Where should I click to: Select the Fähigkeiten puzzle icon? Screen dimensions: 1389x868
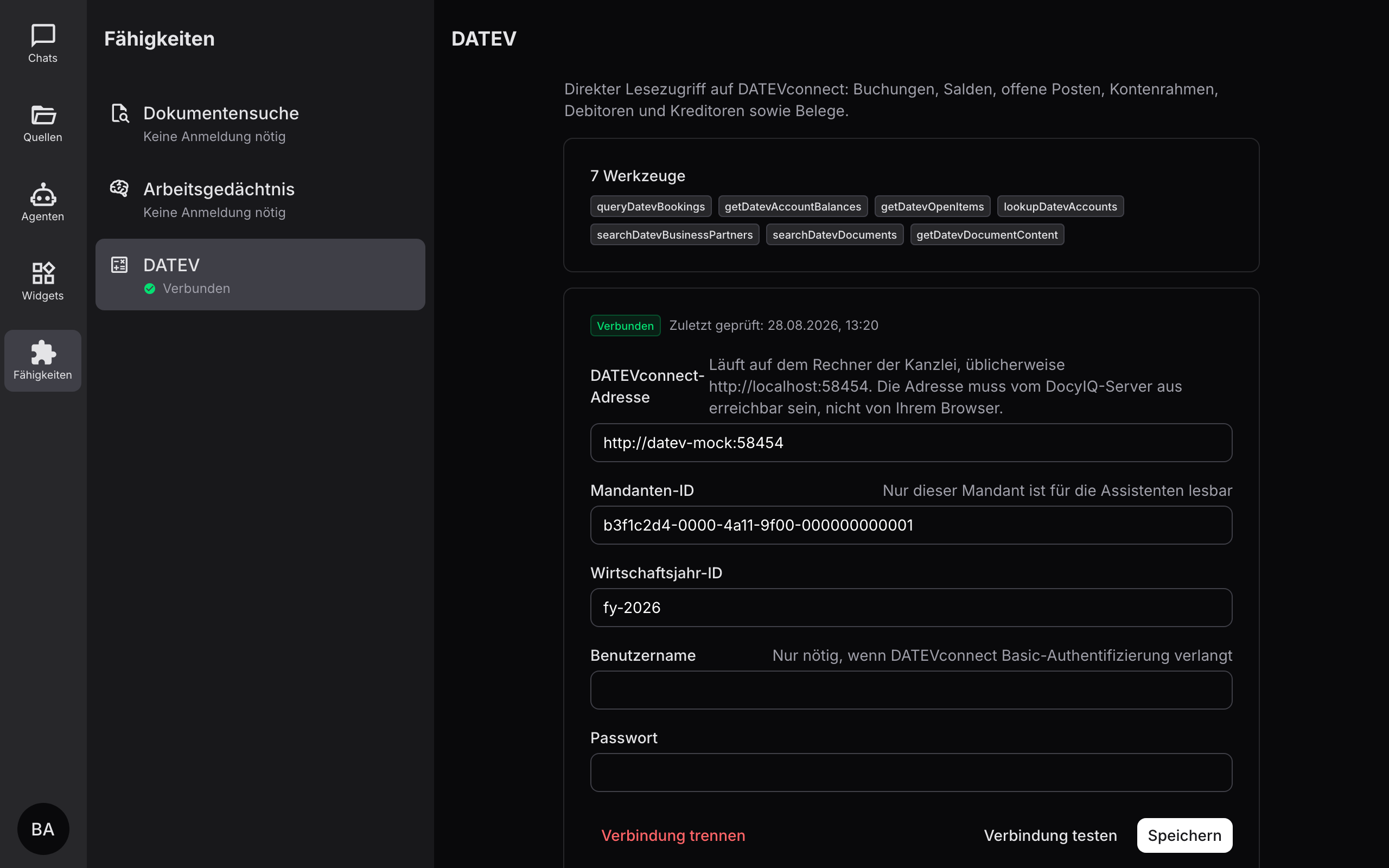43,353
